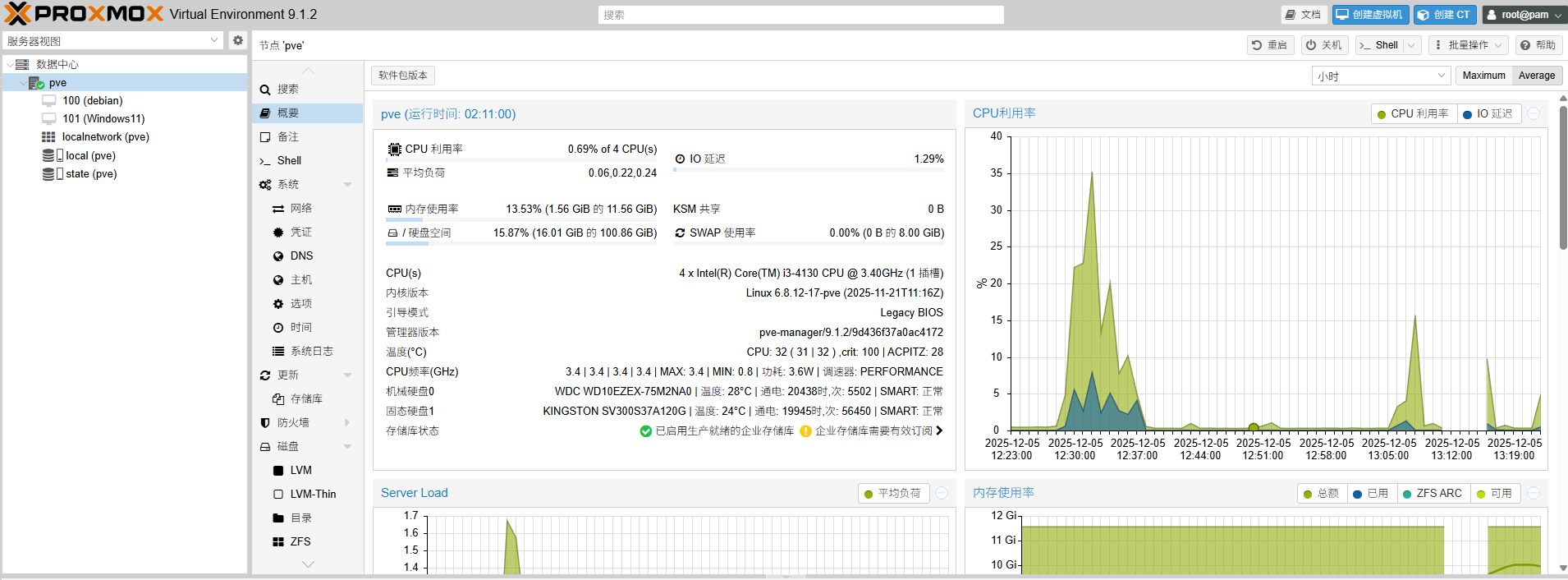Image resolution: width=1568 pixels, height=580 pixels.
Task: Open 网络 network settings
Action: [x=308, y=208]
